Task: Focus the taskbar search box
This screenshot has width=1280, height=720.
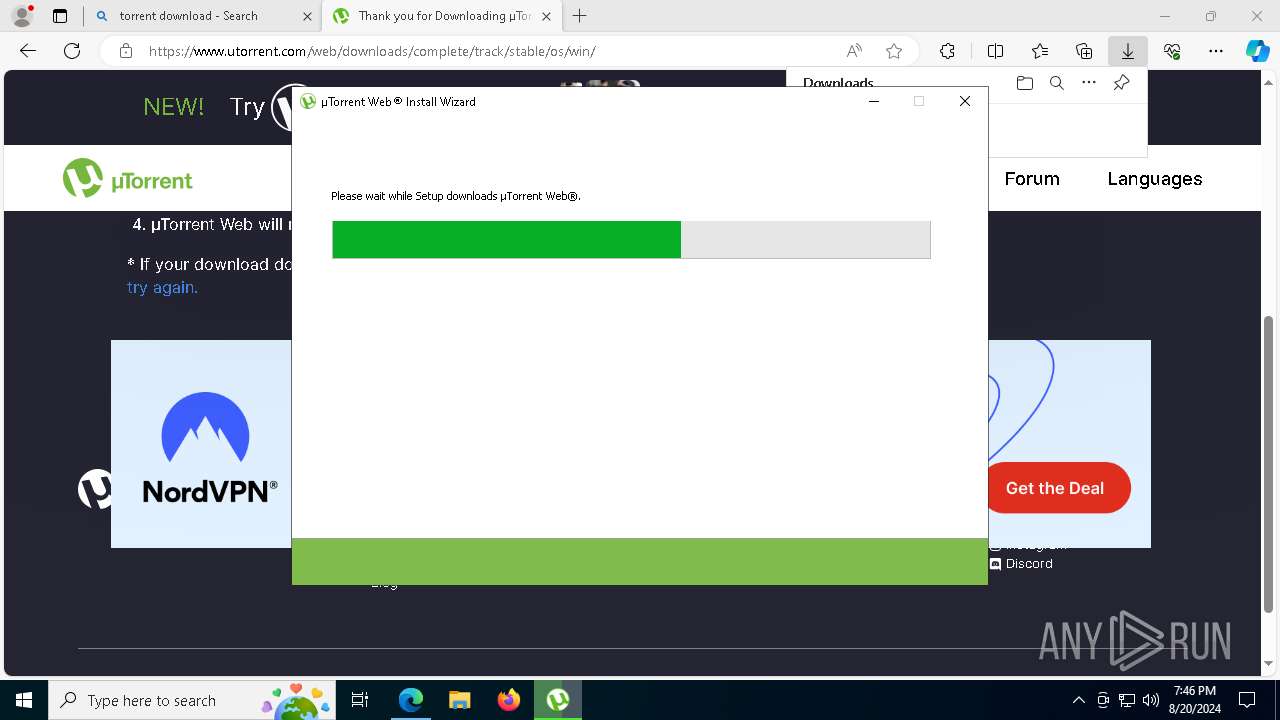Action: pos(192,700)
